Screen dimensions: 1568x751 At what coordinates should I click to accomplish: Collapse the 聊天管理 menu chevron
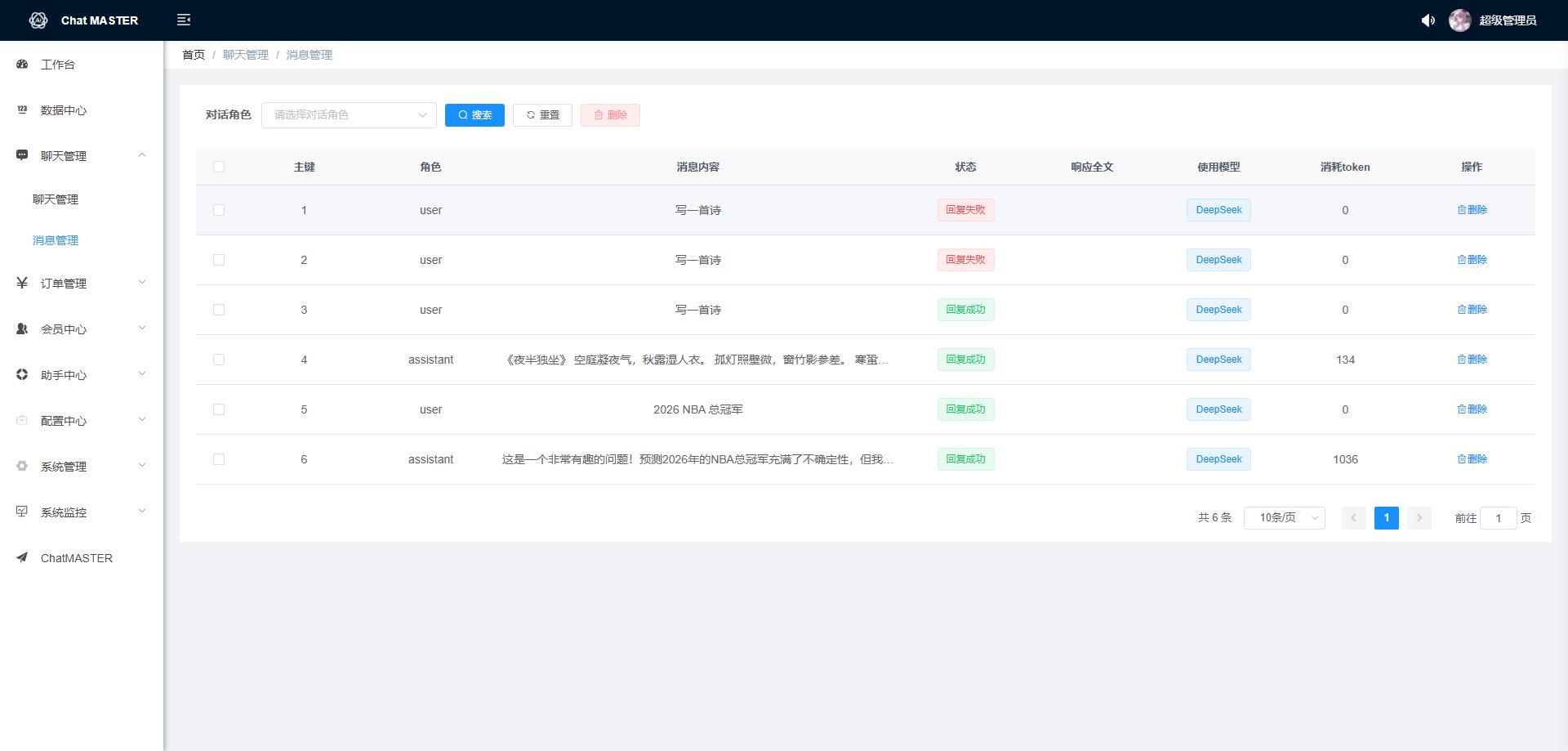point(142,155)
